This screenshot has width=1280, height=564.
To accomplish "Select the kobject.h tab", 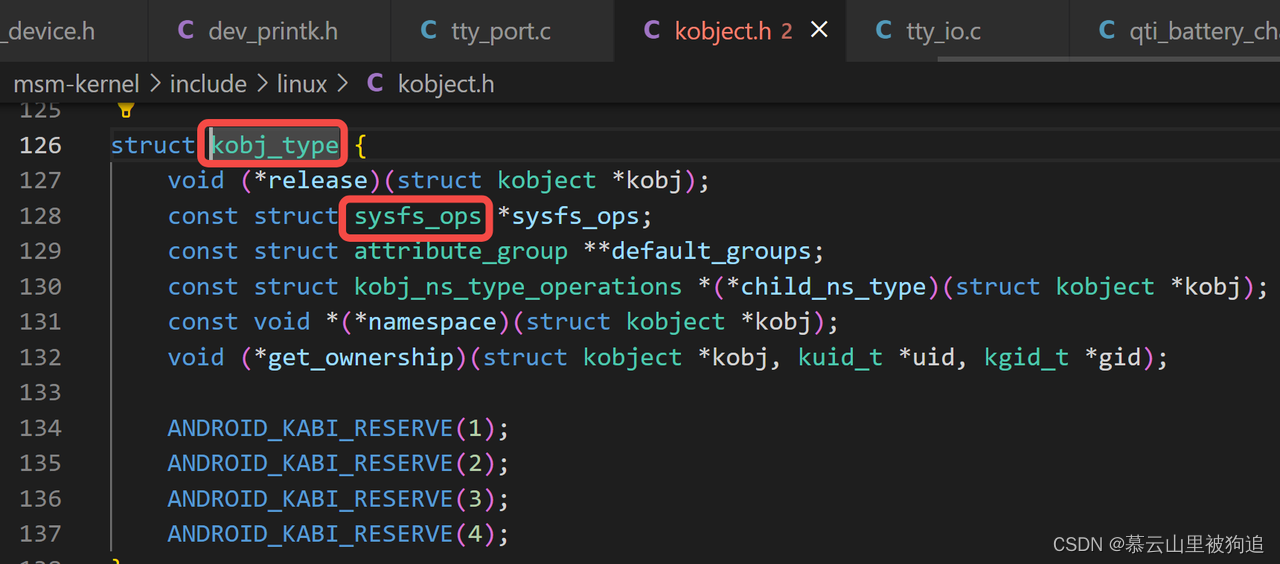I will (x=730, y=31).
